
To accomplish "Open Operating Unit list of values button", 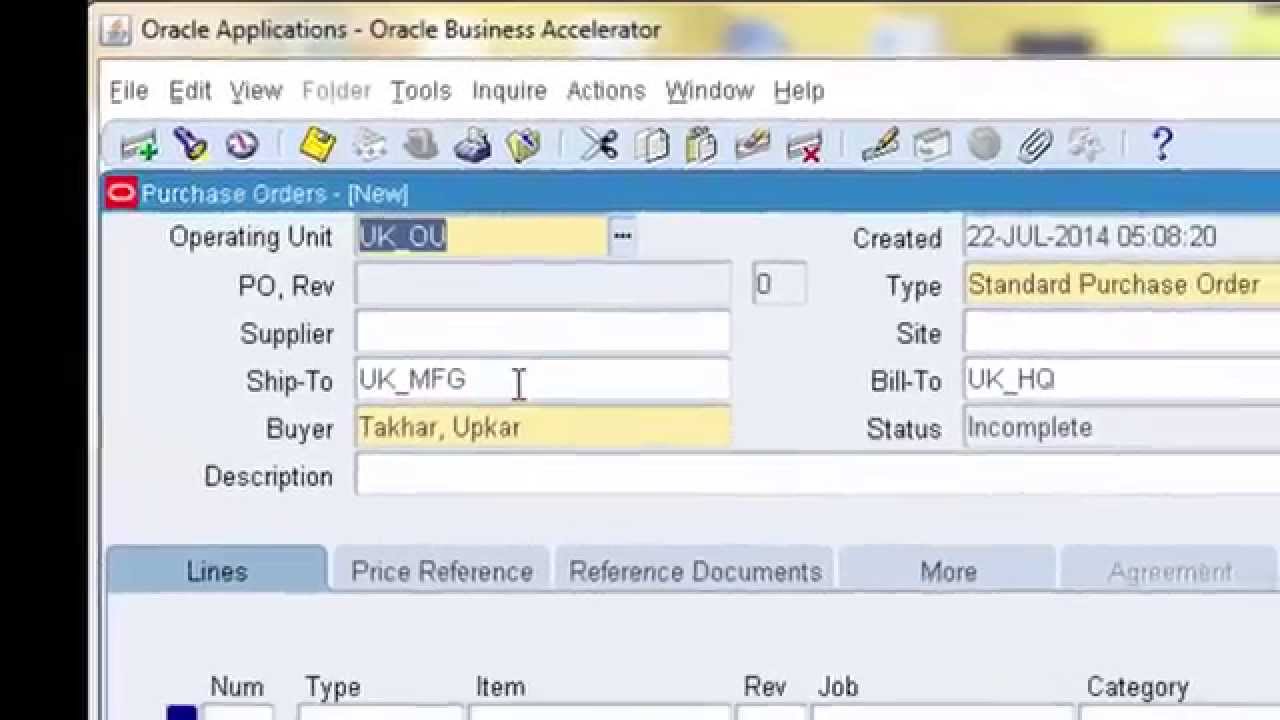I will point(622,236).
